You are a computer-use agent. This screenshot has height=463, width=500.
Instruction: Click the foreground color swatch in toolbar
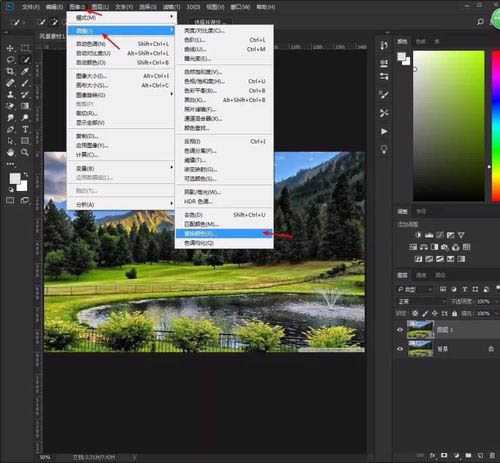click(15, 179)
